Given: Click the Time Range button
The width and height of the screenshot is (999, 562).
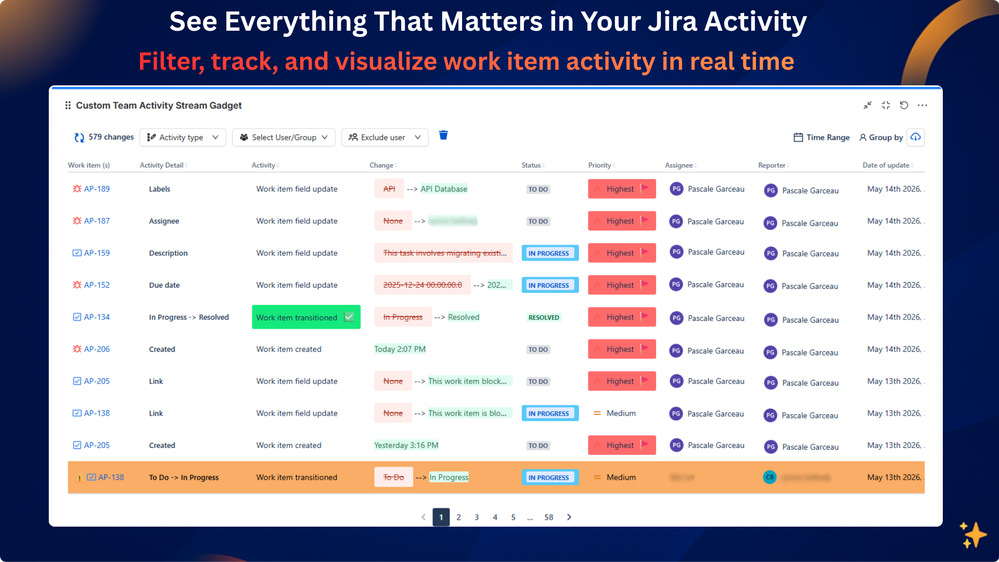Looking at the screenshot, I should tap(821, 137).
